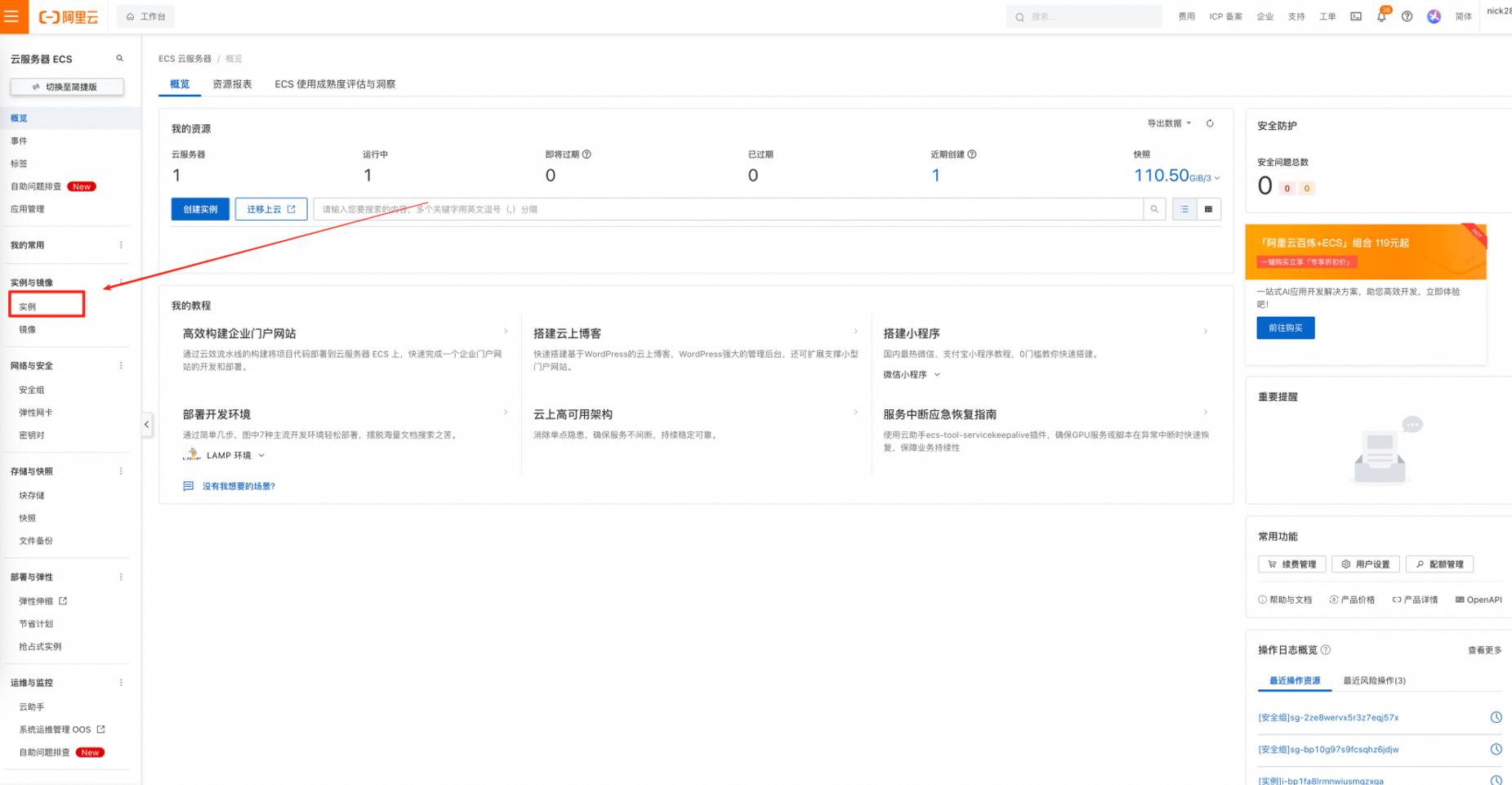
Task: Open more options for 我的常用
Action: pyautogui.click(x=121, y=245)
